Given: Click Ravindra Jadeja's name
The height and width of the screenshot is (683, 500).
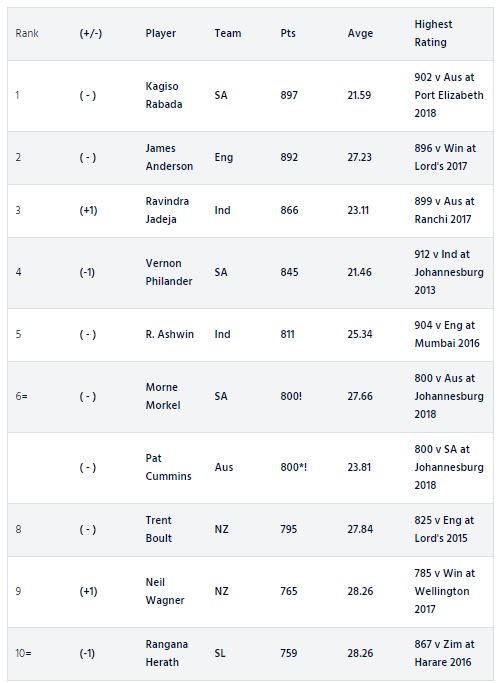Looking at the screenshot, I should (167, 210).
